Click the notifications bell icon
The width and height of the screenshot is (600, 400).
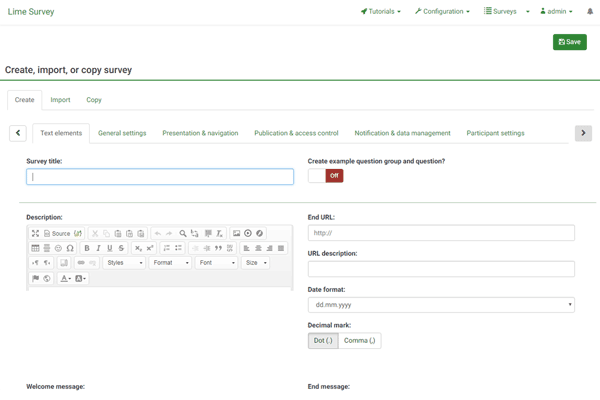tap(590, 12)
